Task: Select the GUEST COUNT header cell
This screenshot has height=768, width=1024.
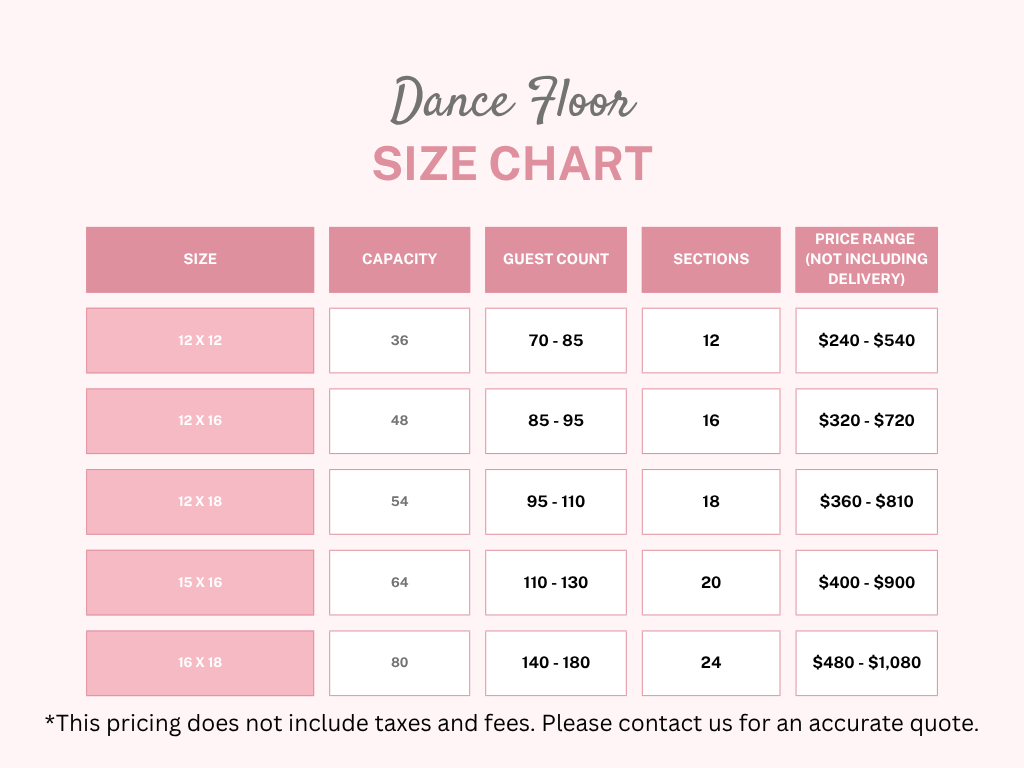Action: pyautogui.click(x=556, y=259)
